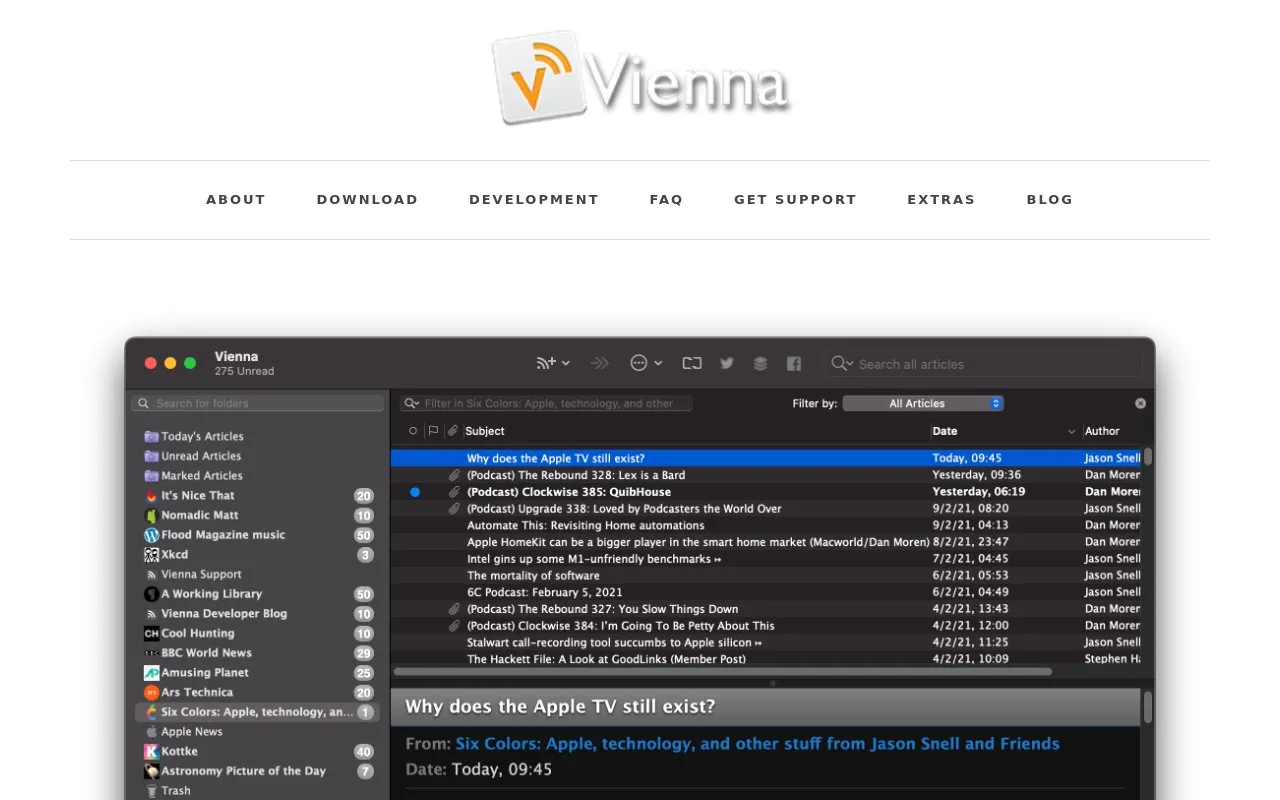Open the Extras link

click(x=941, y=200)
